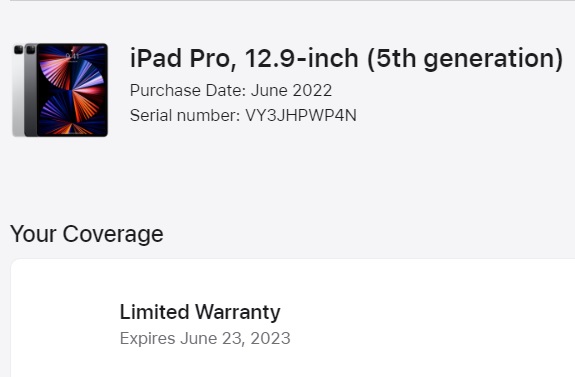Click the 9:41 clock on iPad image
The height and width of the screenshot is (377, 575).
72,56
